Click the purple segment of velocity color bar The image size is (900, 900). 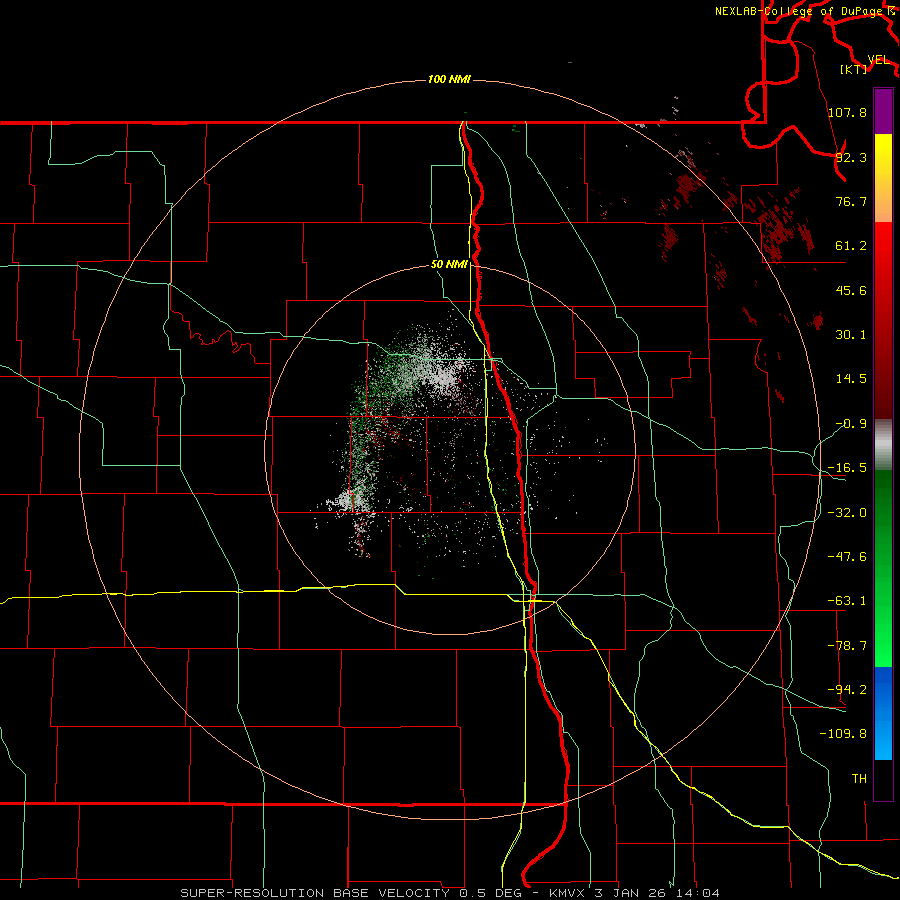tap(883, 111)
